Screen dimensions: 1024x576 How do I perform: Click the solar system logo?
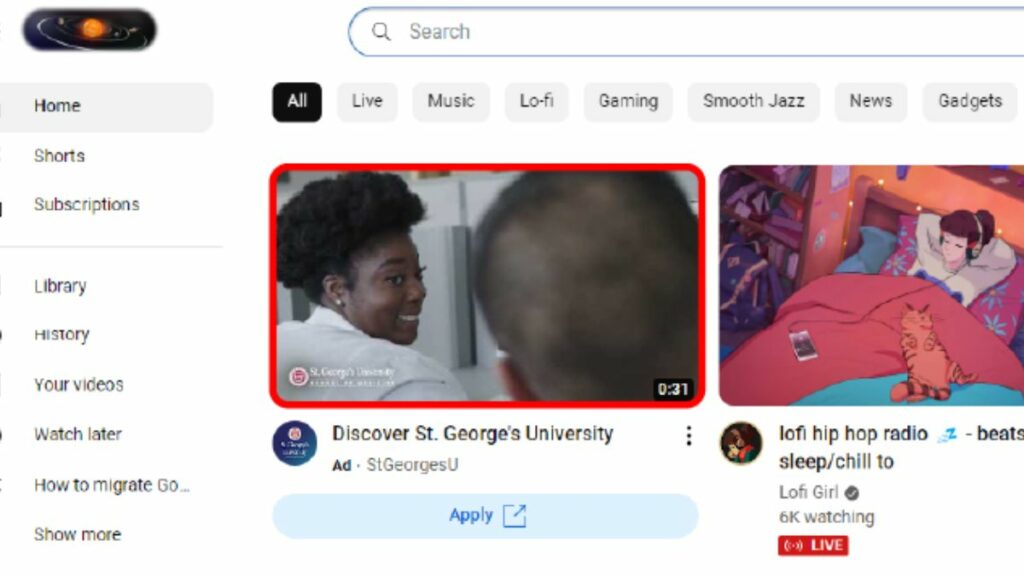click(90, 30)
